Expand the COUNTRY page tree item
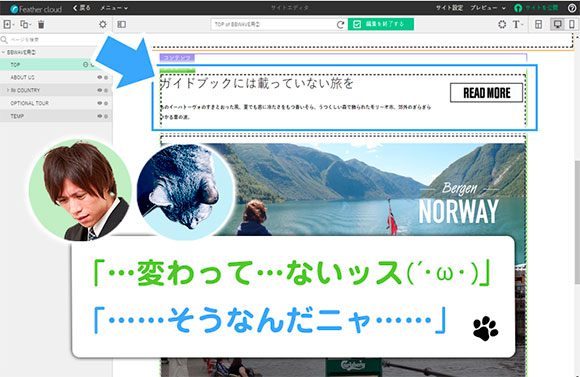This screenshot has height=377, width=580. point(8,90)
